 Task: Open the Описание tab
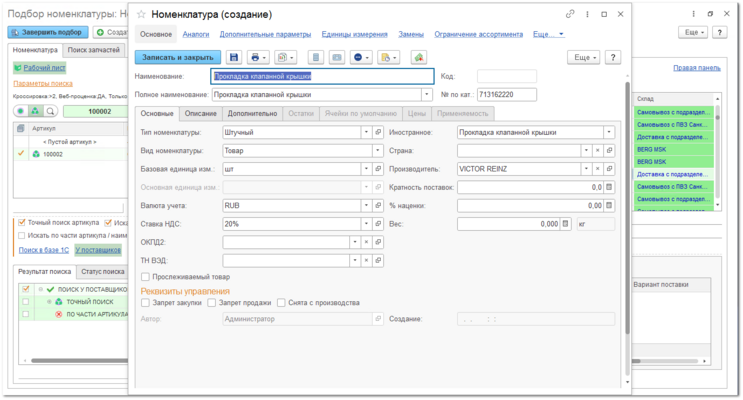[x=200, y=114]
